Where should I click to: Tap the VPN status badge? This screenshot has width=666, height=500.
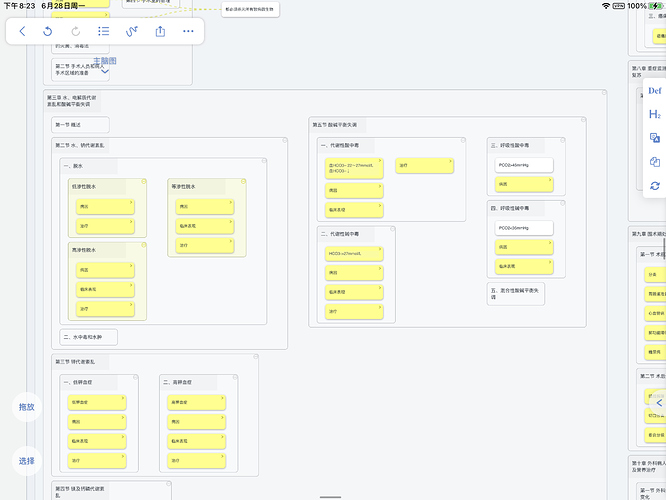618,6
